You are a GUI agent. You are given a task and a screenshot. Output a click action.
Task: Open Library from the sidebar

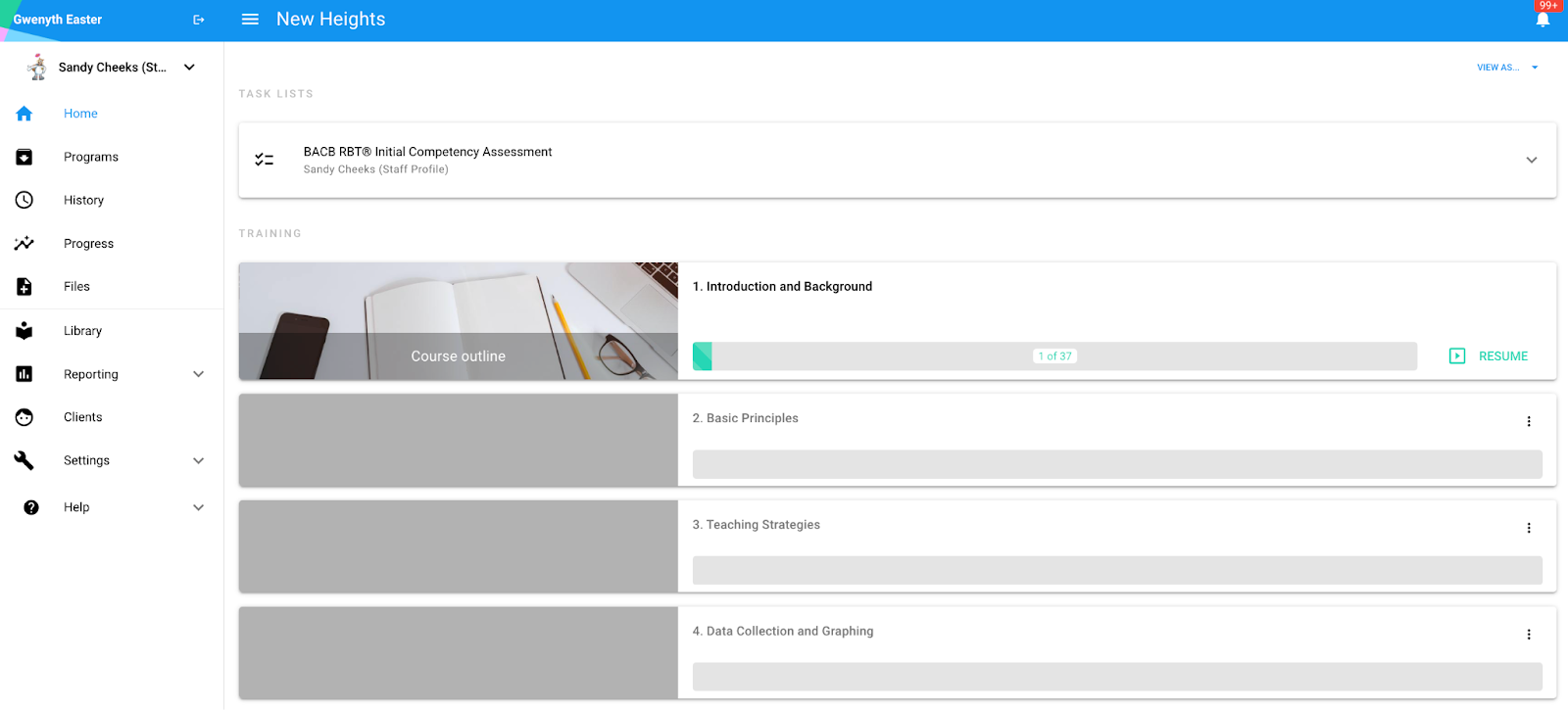(82, 331)
